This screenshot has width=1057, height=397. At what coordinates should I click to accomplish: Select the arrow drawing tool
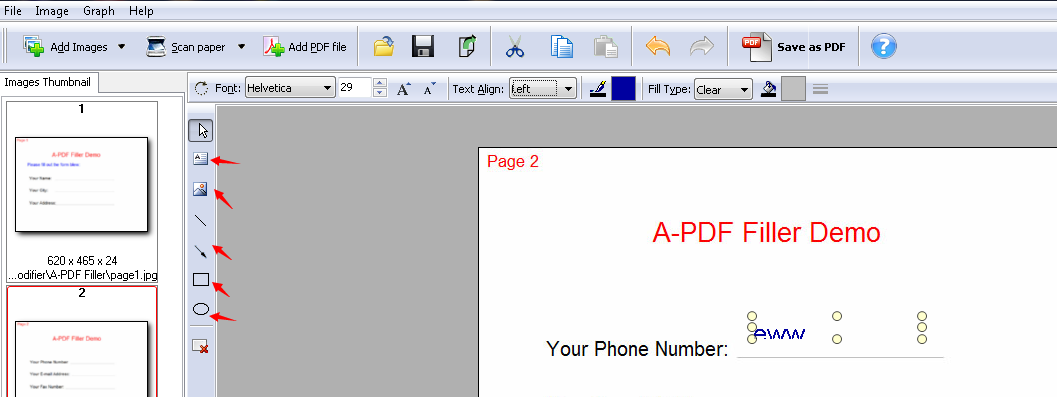(200, 251)
